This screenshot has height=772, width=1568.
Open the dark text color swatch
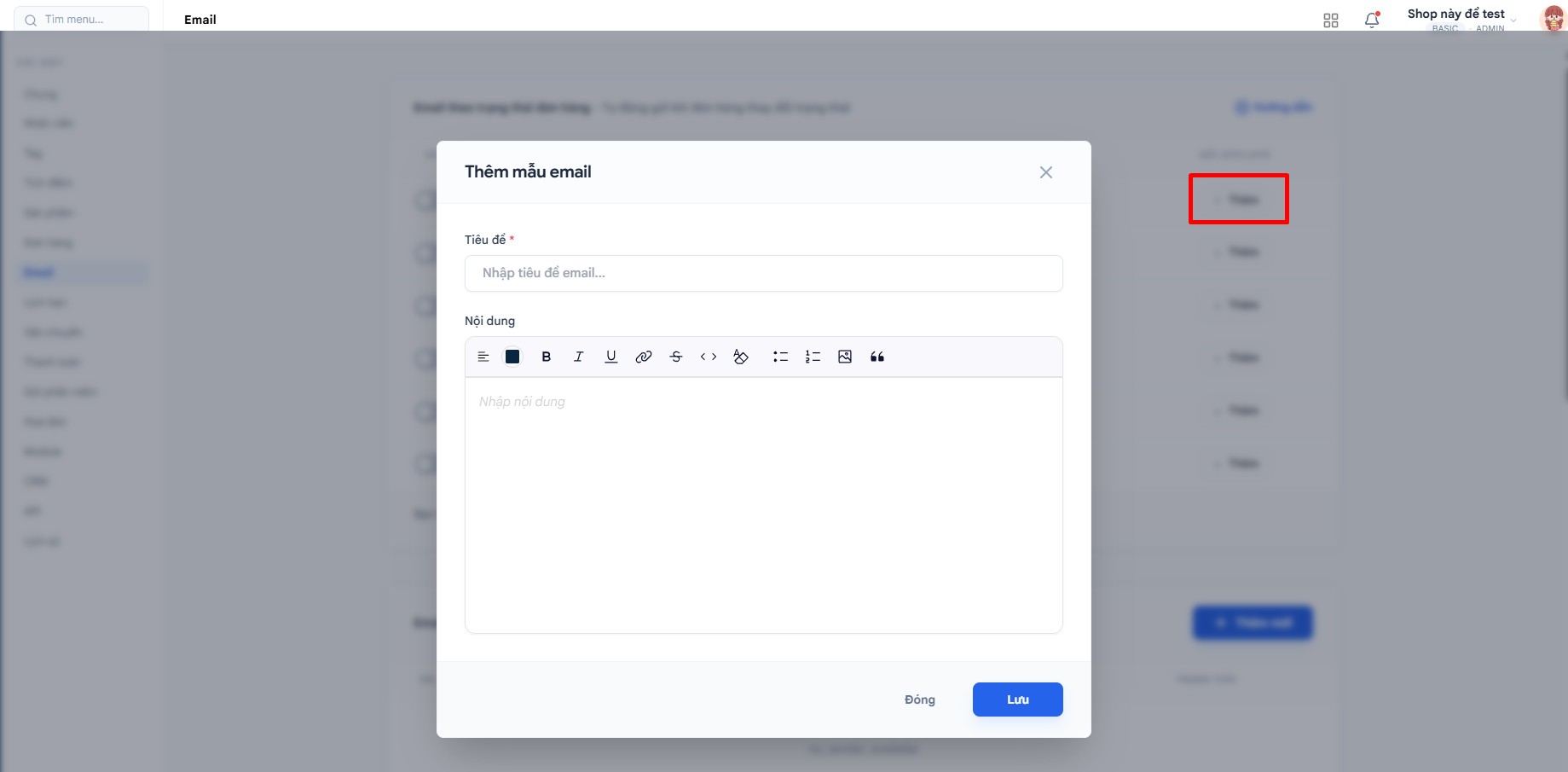(512, 357)
